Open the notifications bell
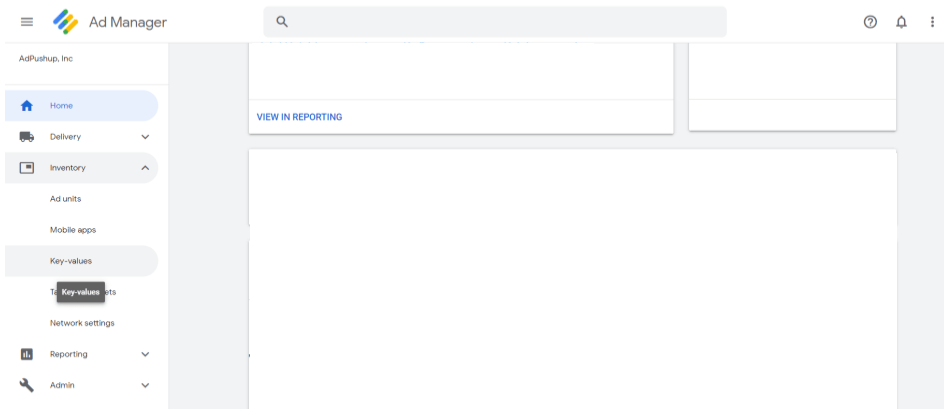 (901, 22)
